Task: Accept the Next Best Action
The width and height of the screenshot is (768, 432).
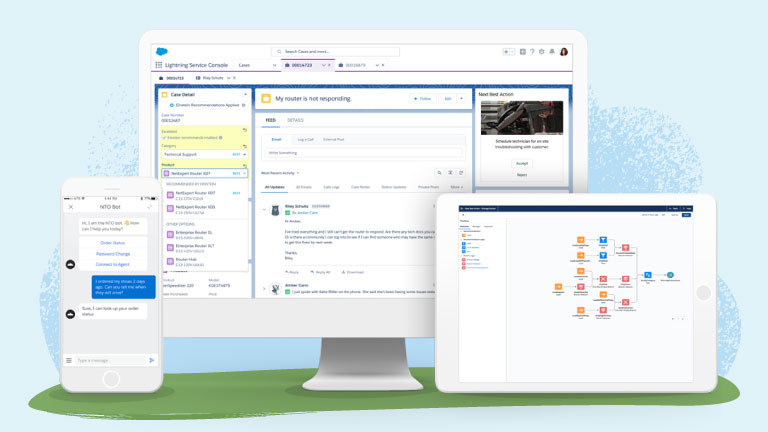Action: [x=522, y=163]
